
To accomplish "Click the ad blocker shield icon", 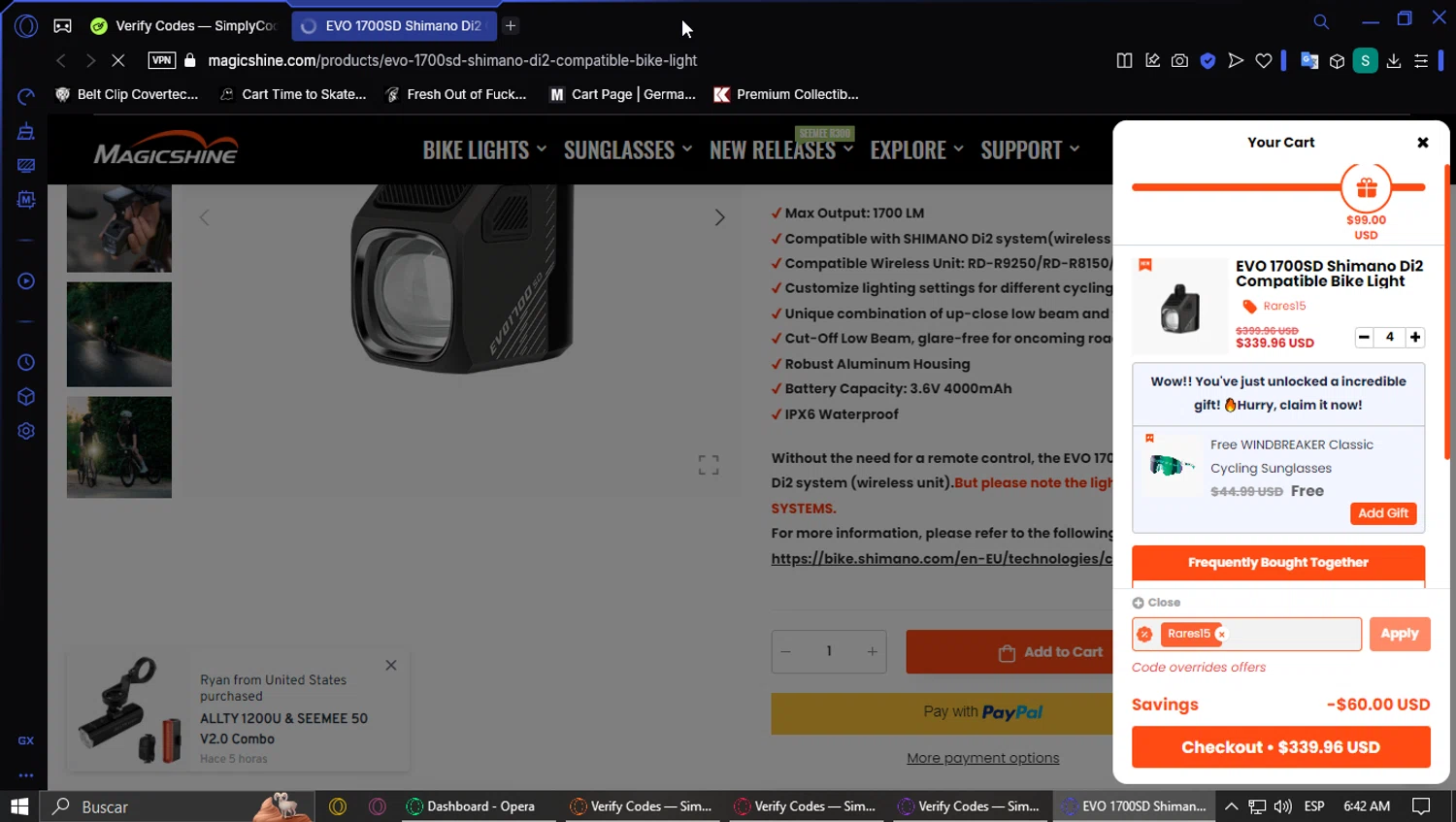I will tap(1208, 60).
